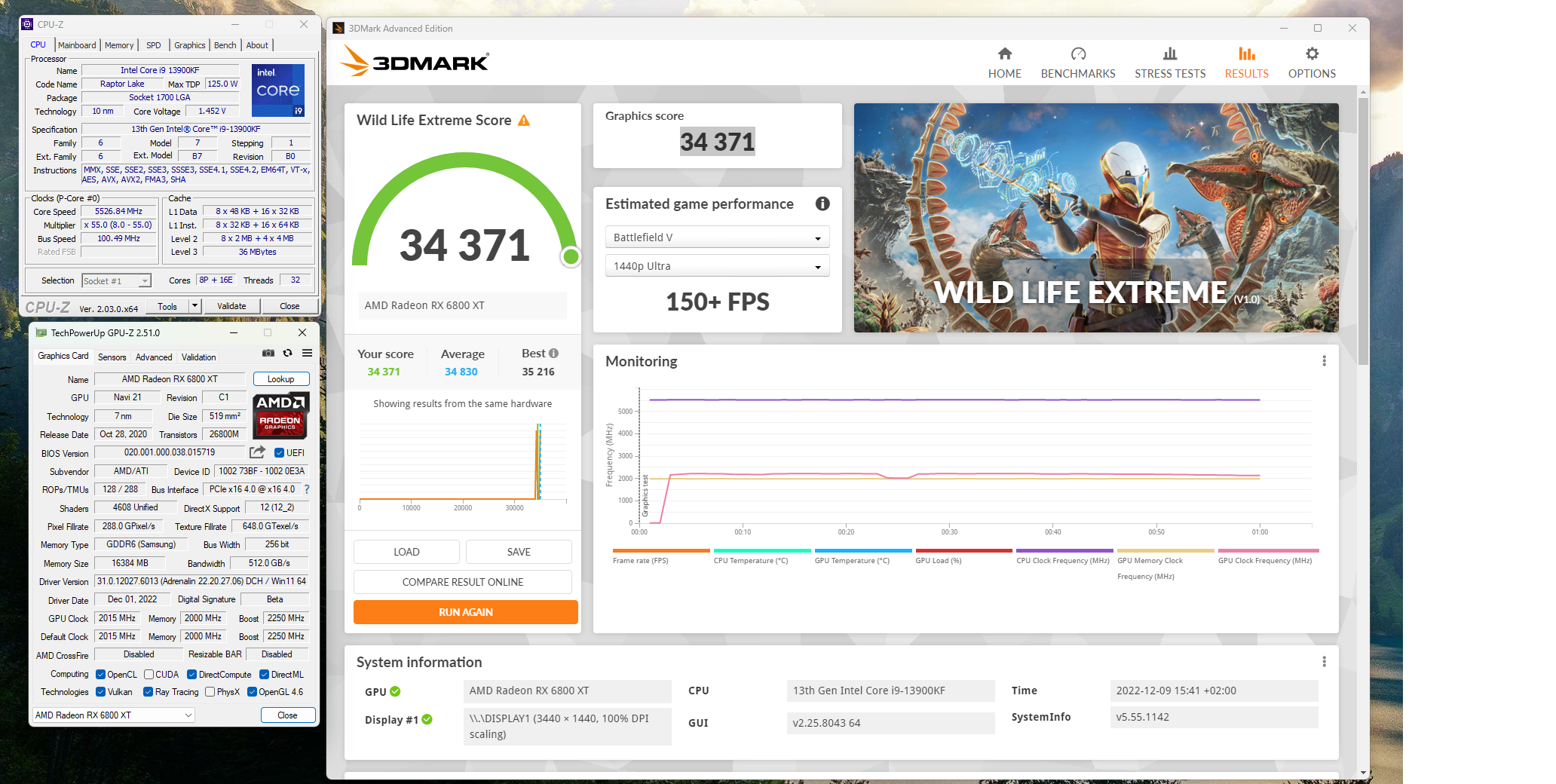Toggle the DirectML checkbox
Screen dimensions: 1556x784
point(264,675)
